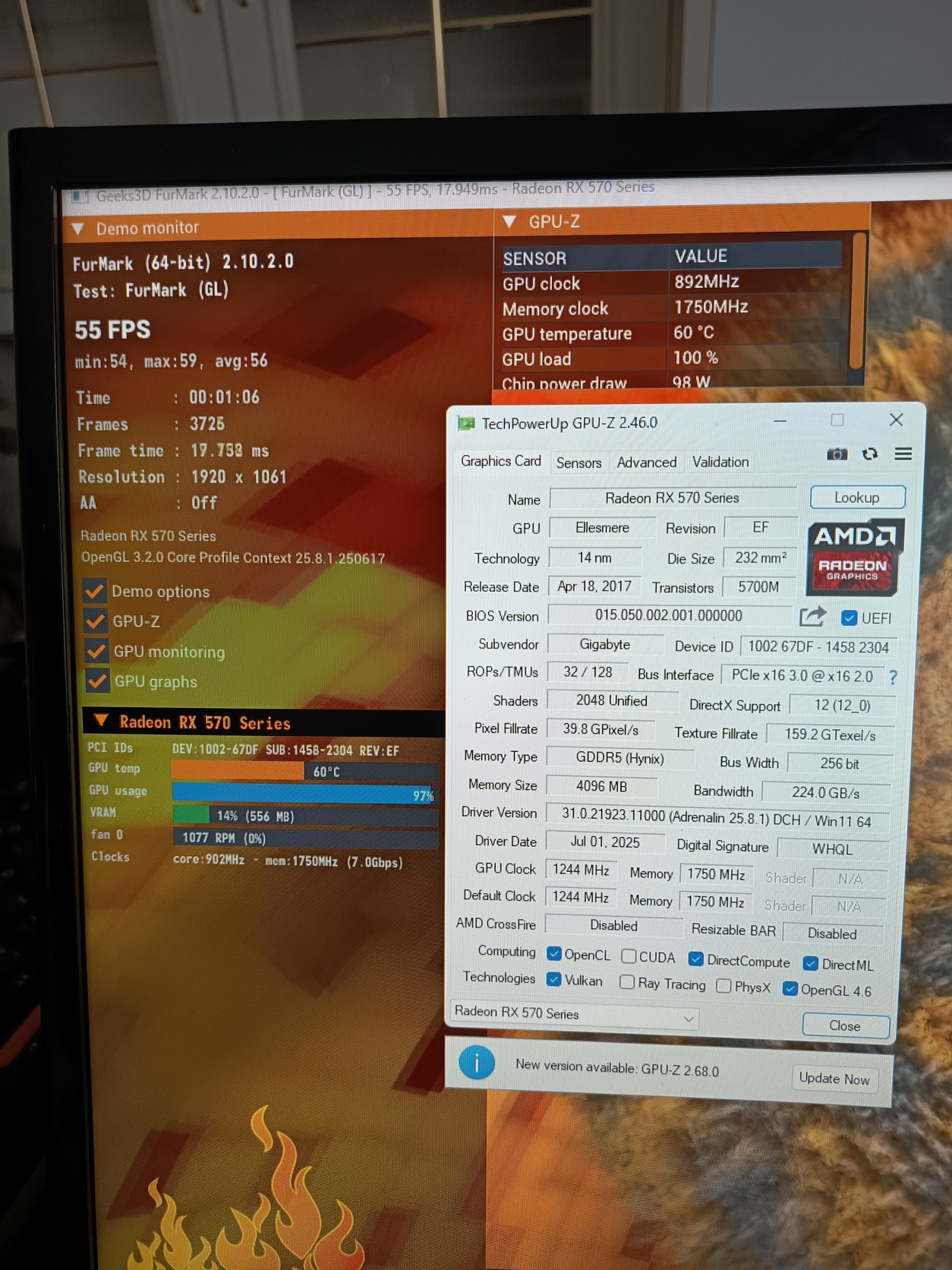
Task: Click the Memory Type GDDR5 (Hynix) field
Action: tap(619, 758)
